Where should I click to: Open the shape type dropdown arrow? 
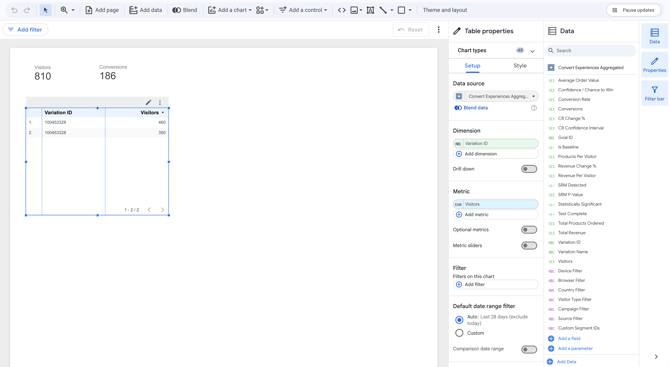[410, 10]
